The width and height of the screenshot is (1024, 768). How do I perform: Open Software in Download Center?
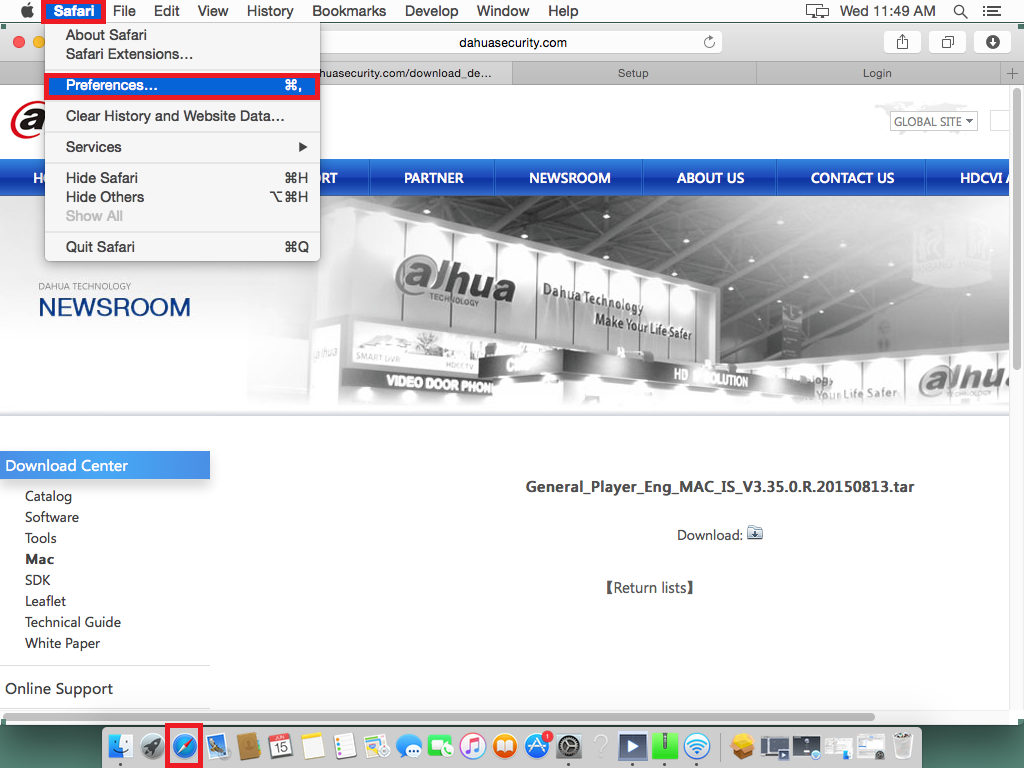pyautogui.click(x=52, y=517)
